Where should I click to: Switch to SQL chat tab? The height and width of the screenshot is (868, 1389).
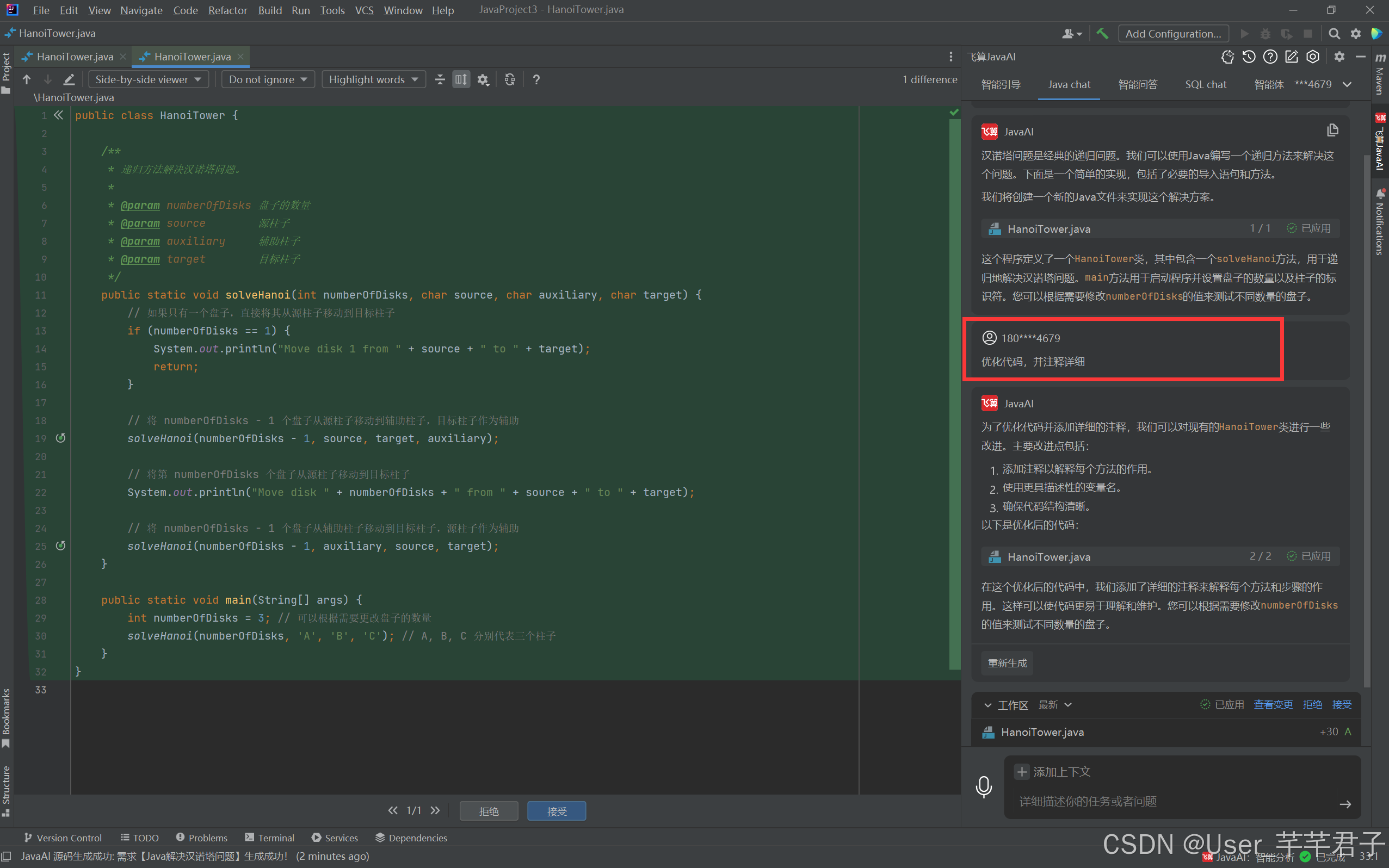(x=1206, y=84)
